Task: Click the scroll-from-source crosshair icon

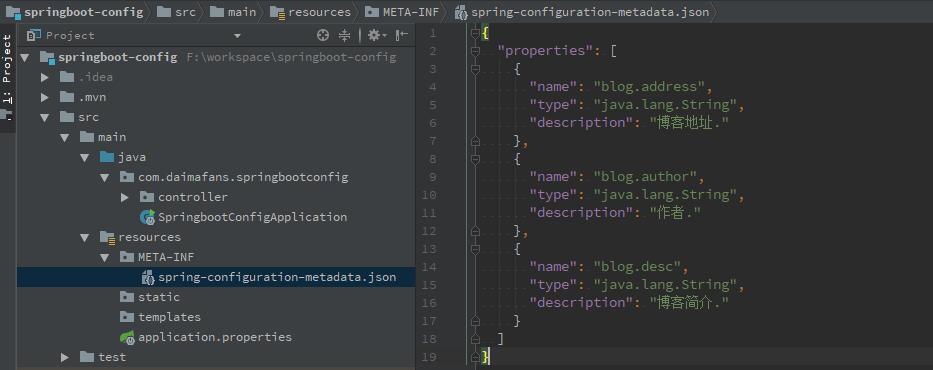Action: tap(323, 36)
